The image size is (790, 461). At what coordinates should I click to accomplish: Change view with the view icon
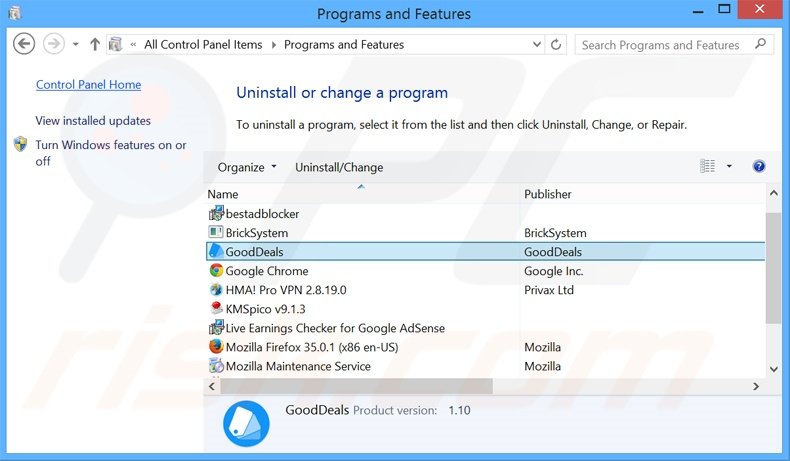[x=707, y=166]
